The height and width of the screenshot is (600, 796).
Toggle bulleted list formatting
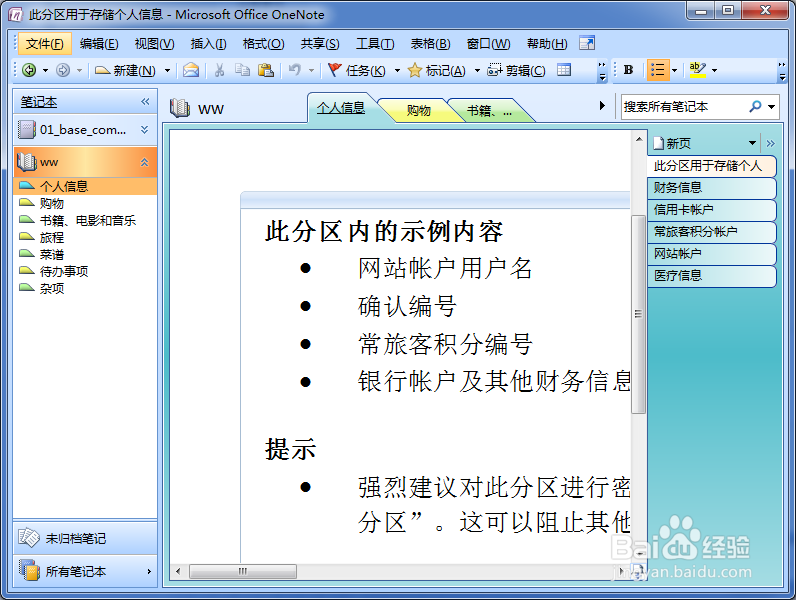coord(658,70)
